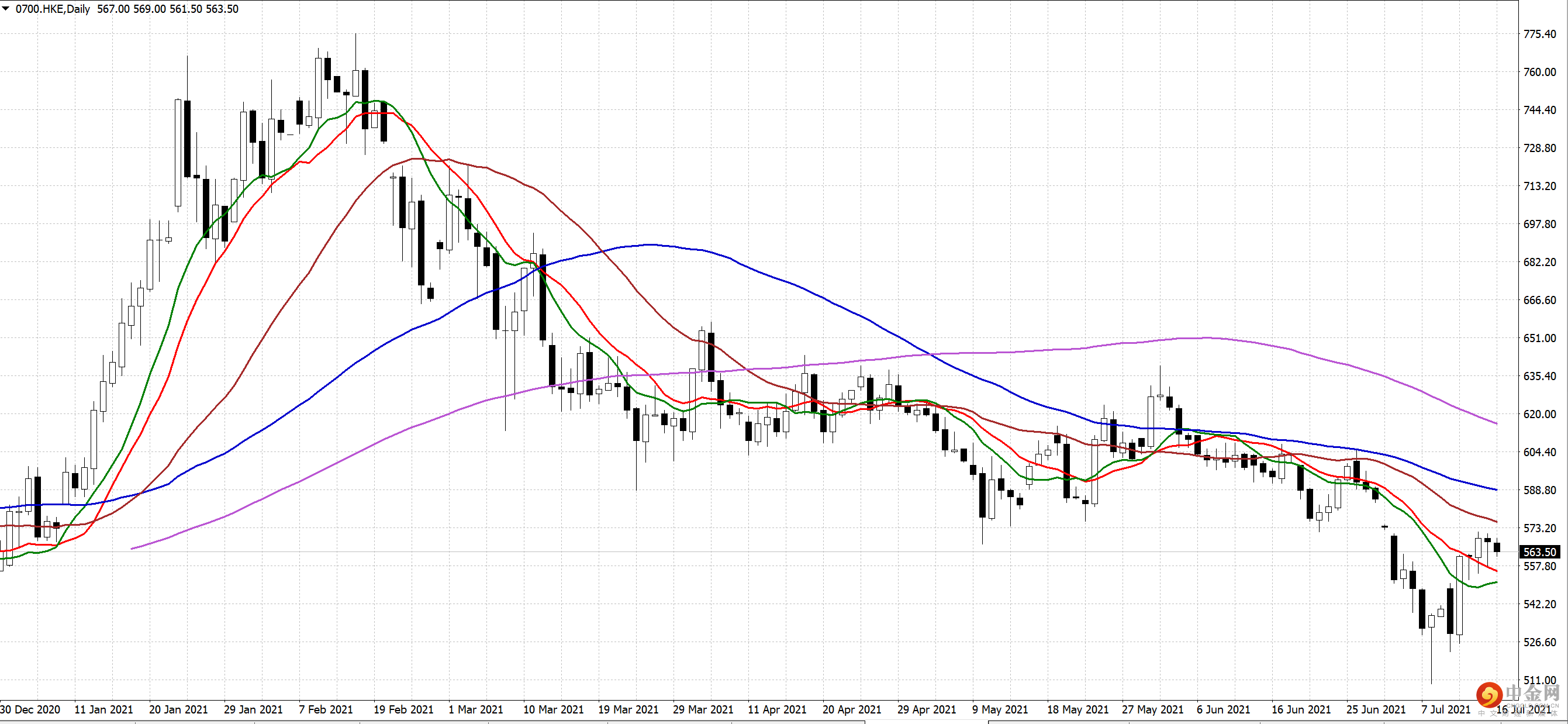The width and height of the screenshot is (1568, 724).
Task: Click the 7 Jul 2021 date label
Action: click(1446, 709)
